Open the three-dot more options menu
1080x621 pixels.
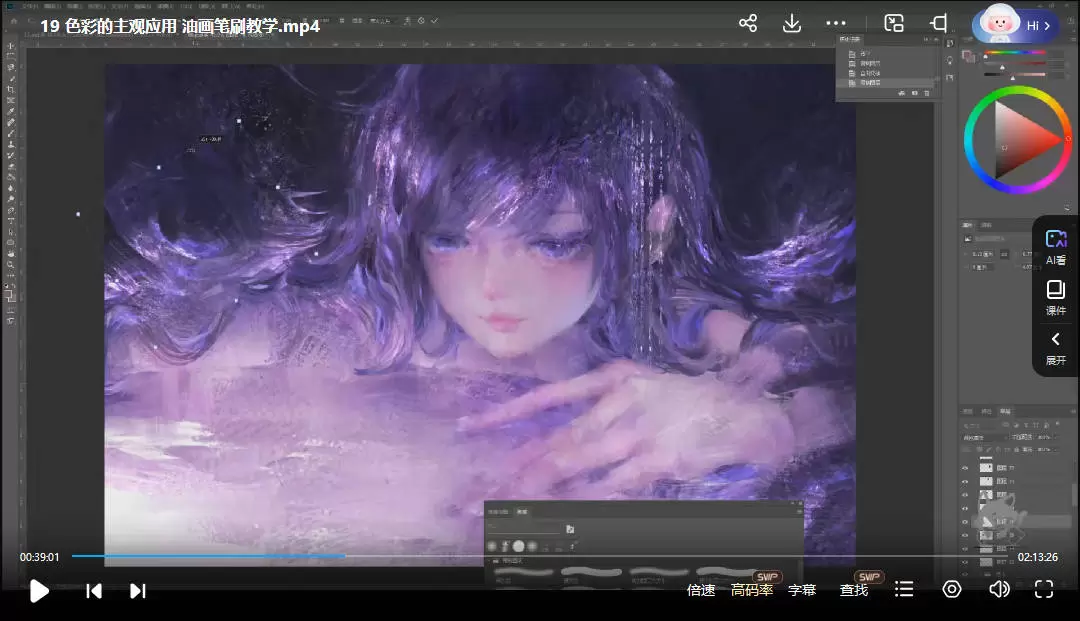[x=835, y=23]
